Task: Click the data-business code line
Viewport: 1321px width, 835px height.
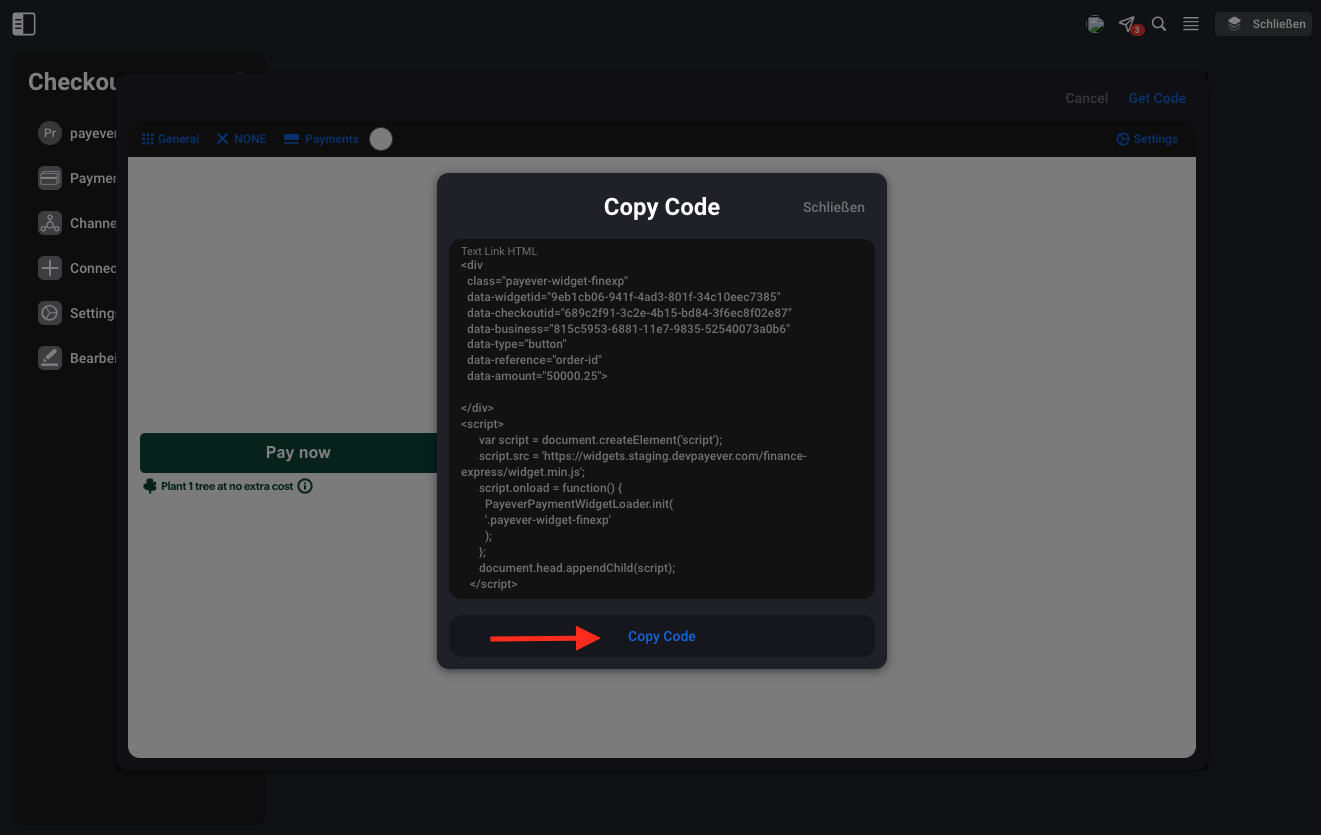Action: 628,329
